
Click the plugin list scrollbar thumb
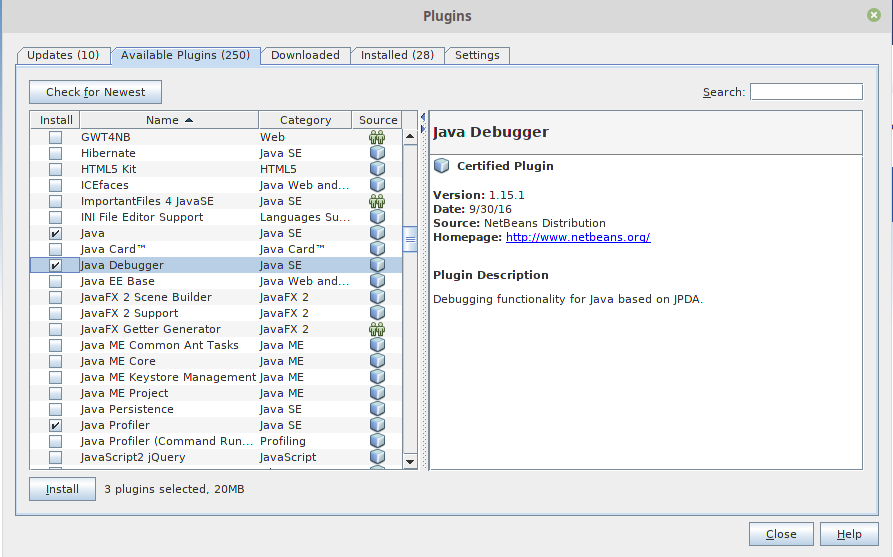pyautogui.click(x=410, y=239)
